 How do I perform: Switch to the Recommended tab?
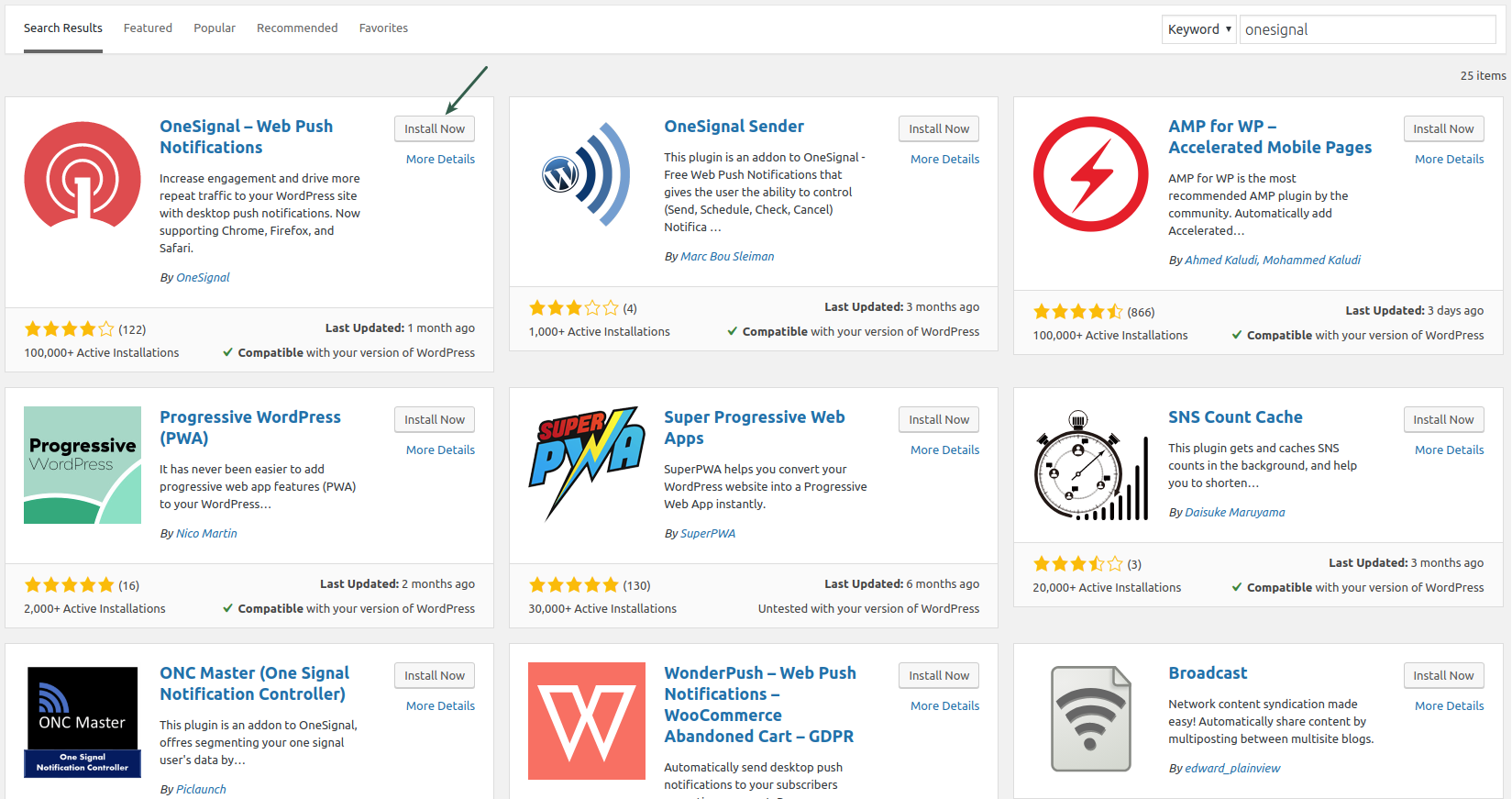click(x=297, y=28)
